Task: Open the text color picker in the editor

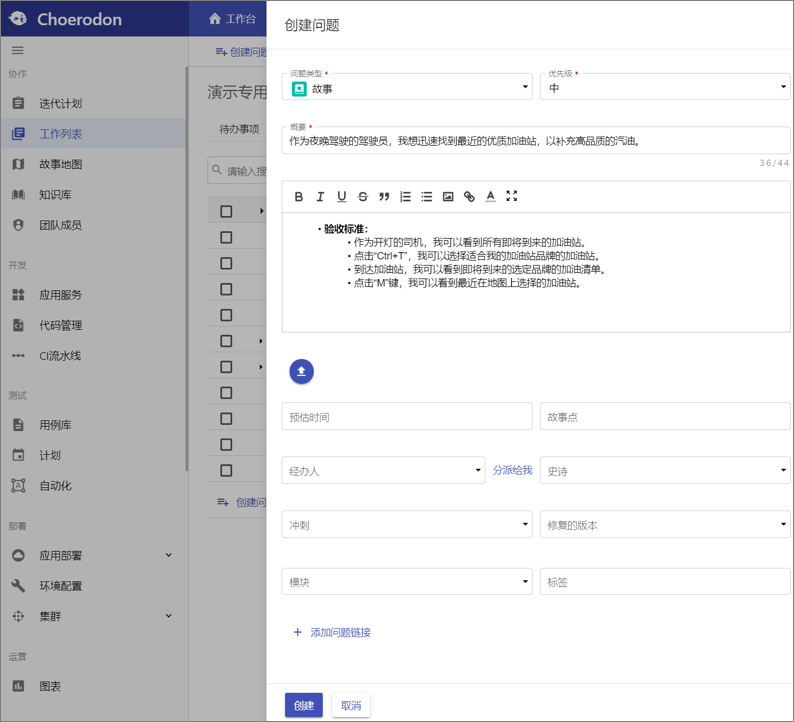Action: 490,196
